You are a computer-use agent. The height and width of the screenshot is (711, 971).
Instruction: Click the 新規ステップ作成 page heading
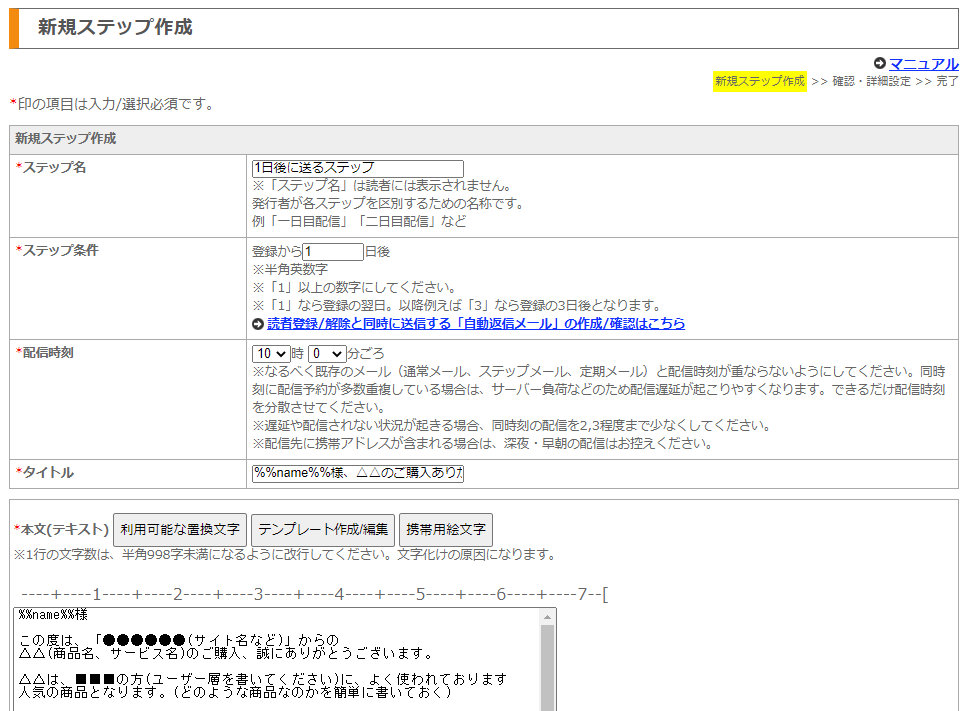coord(115,28)
